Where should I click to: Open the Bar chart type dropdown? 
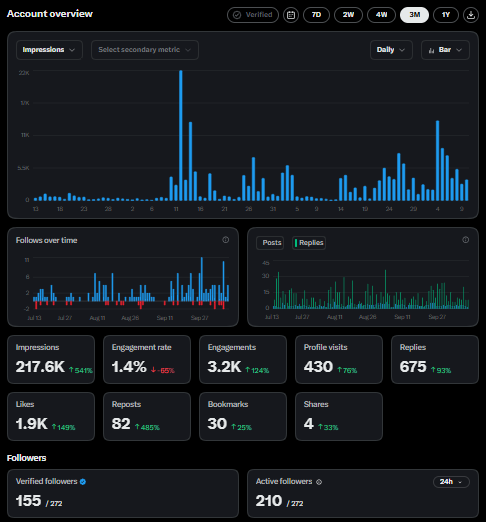pyautogui.click(x=445, y=50)
